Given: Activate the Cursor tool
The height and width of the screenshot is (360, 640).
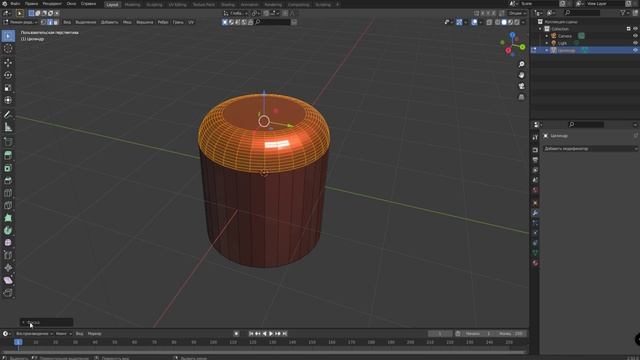Looking at the screenshot, I should pyautogui.click(x=8, y=49).
